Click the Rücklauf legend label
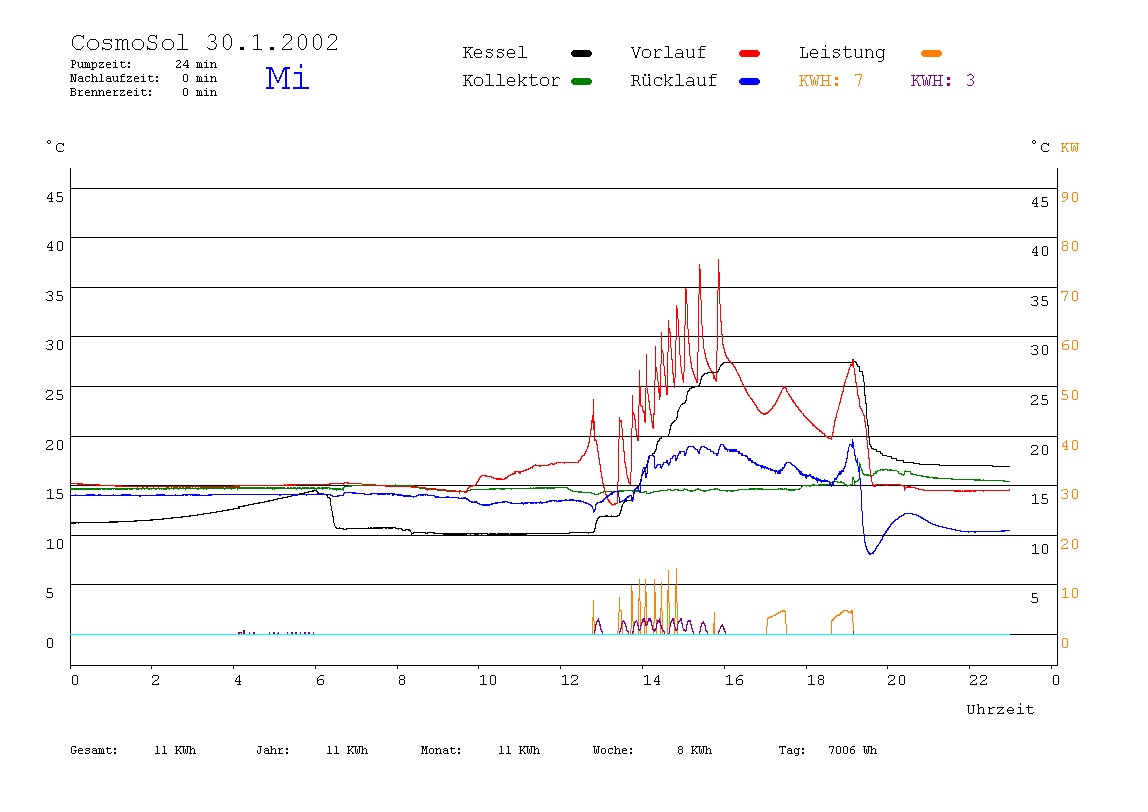Screen dimensions: 1148x812 point(674,81)
